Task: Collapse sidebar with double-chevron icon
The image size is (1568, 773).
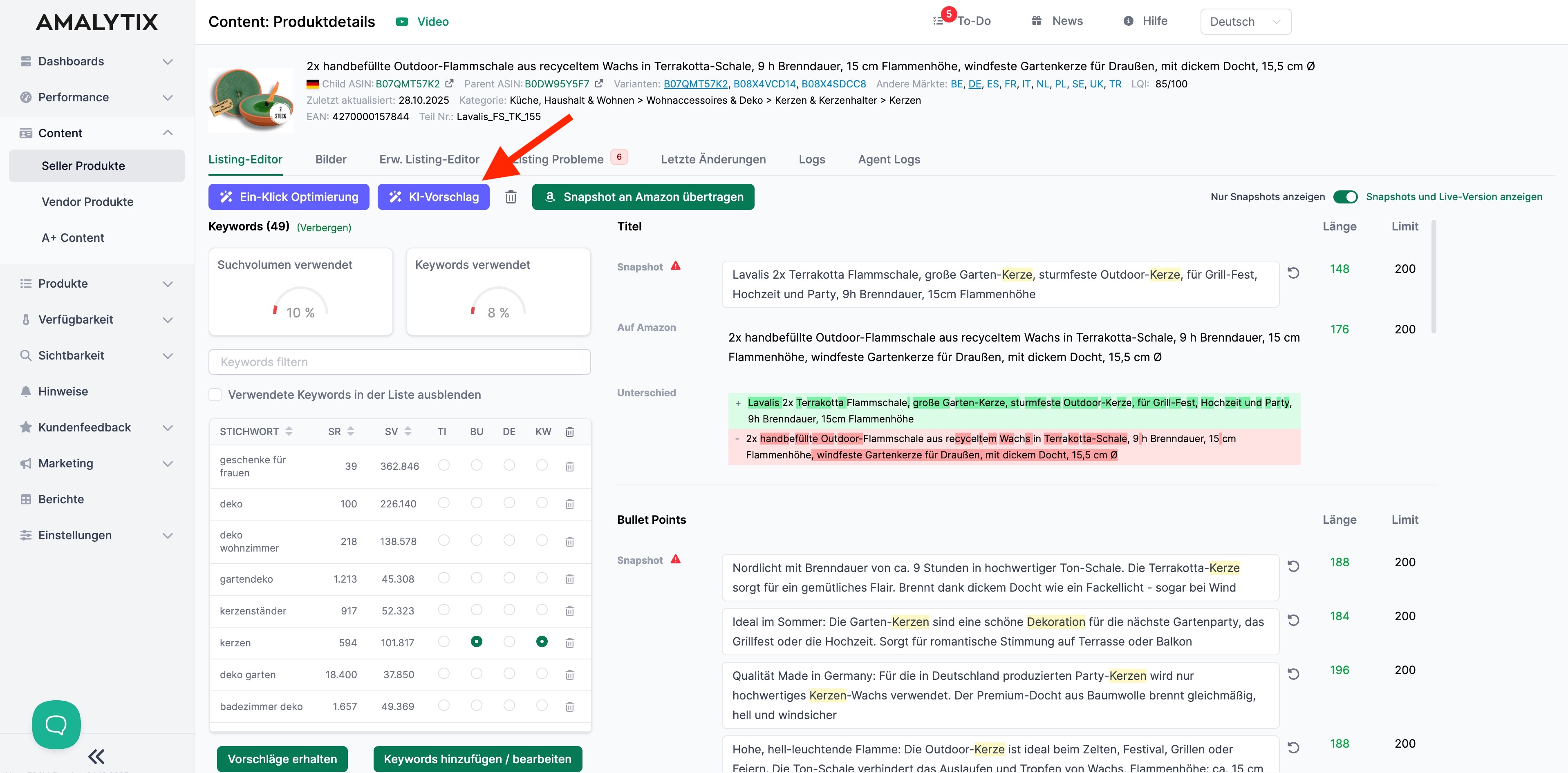Action: click(x=96, y=756)
